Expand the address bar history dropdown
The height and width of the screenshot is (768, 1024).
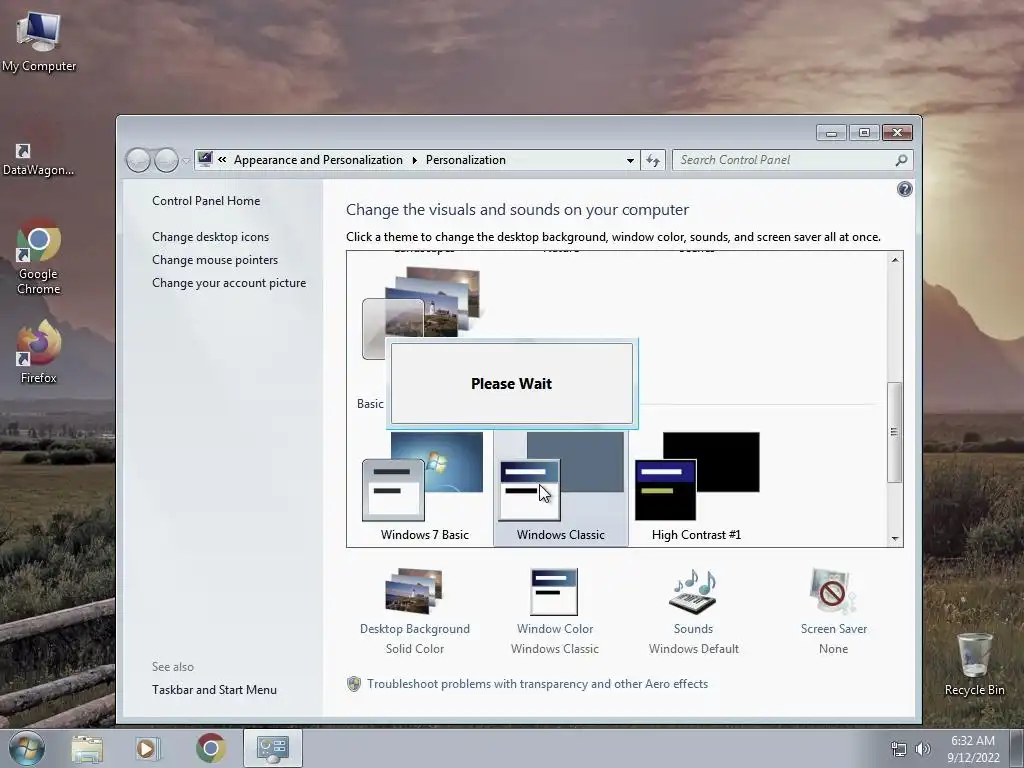630,160
